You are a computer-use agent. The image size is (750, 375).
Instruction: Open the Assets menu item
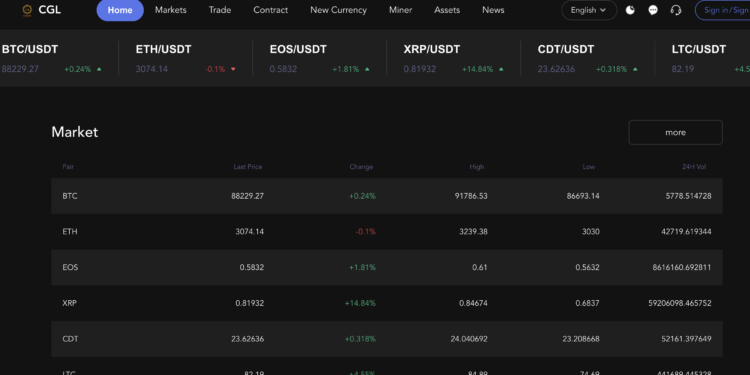(447, 10)
